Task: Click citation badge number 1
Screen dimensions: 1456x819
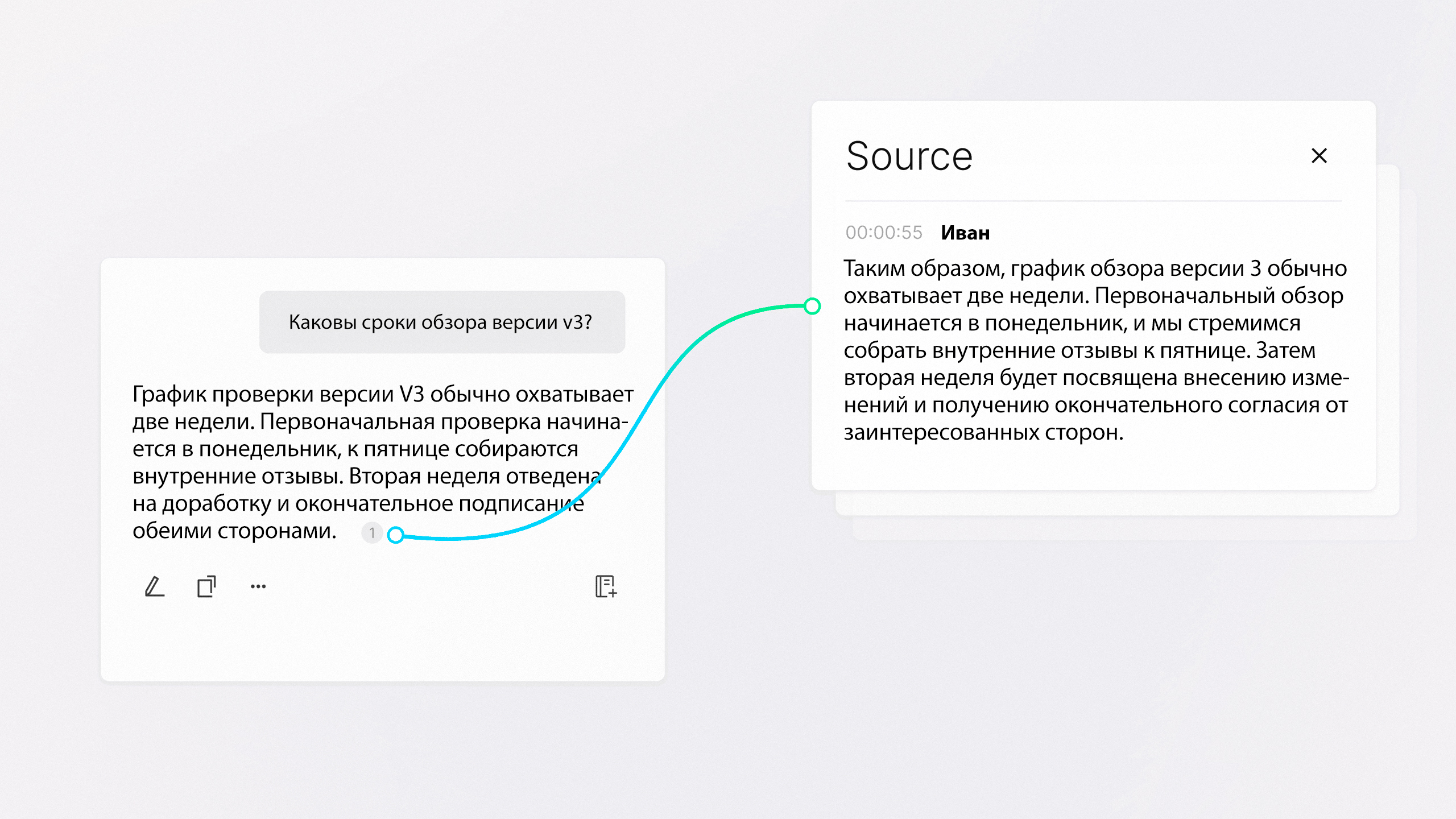Action: tap(372, 533)
